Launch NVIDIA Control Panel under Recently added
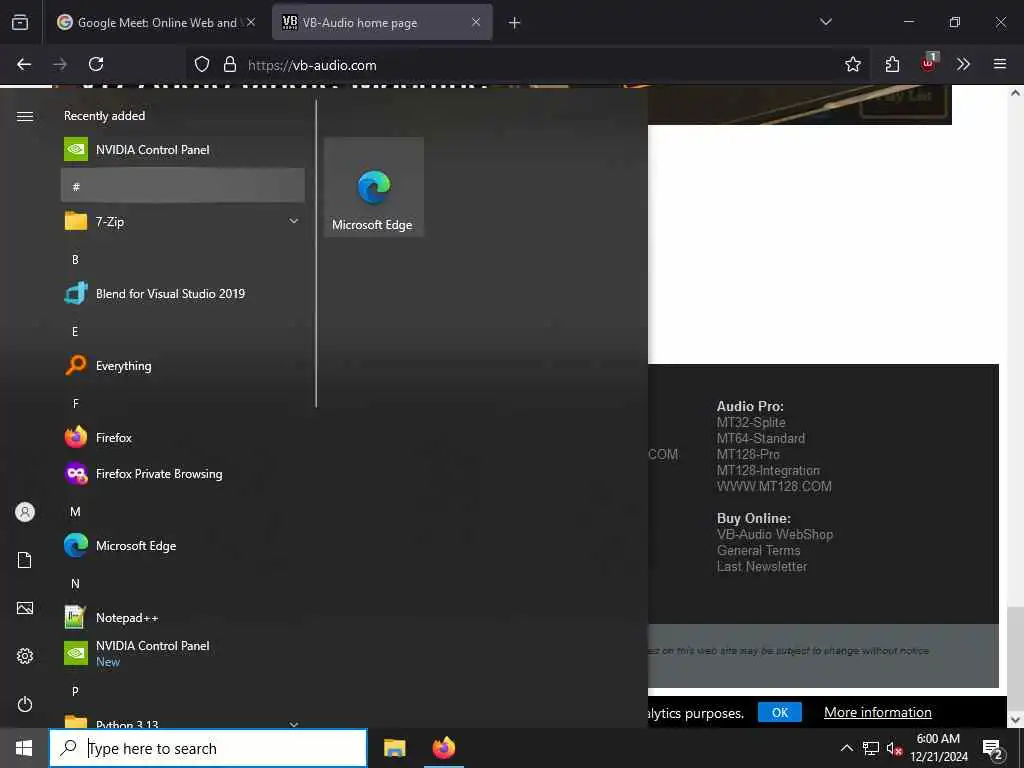Viewport: 1024px width, 768px height. point(183,150)
